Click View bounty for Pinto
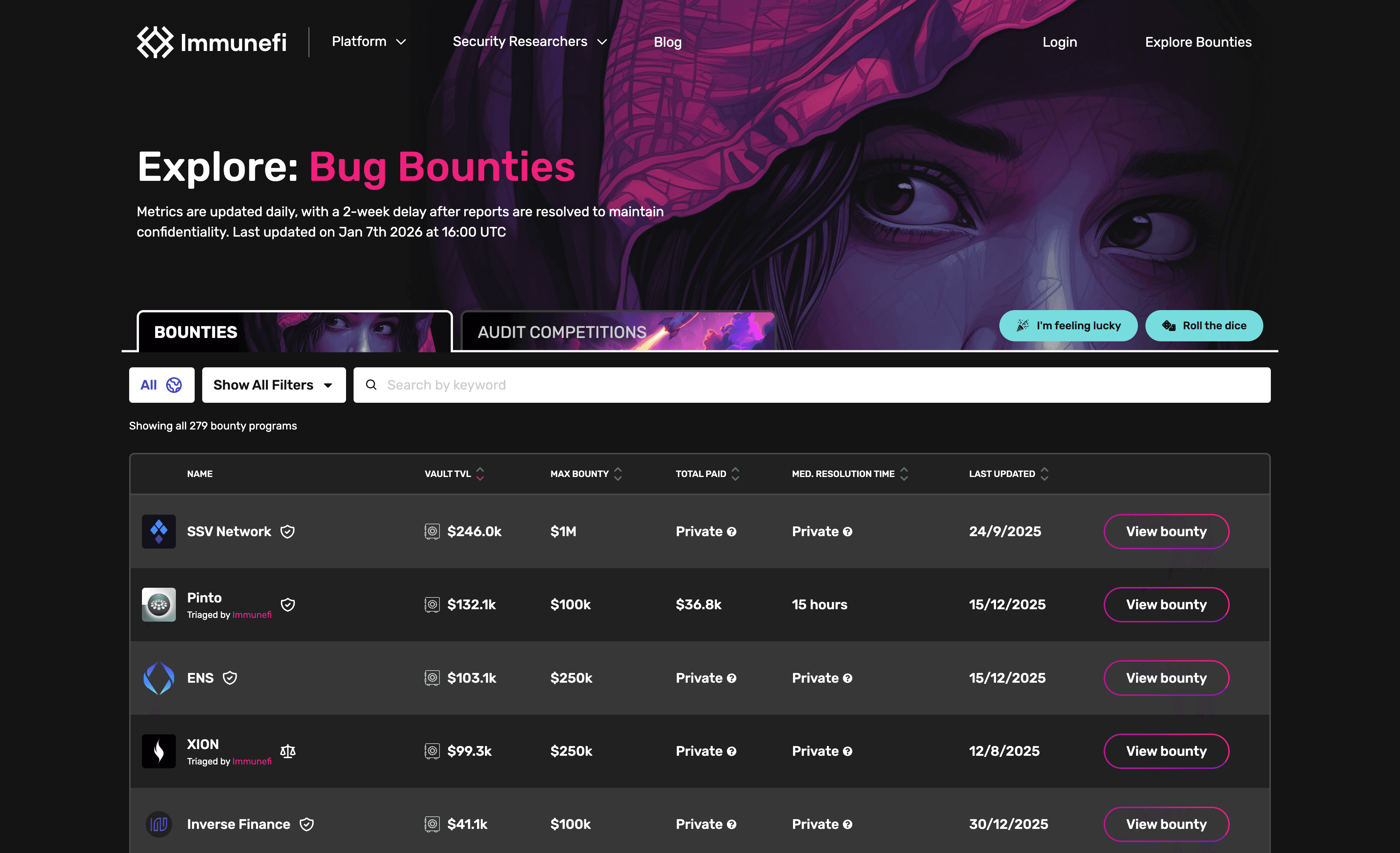1400x853 pixels. pyautogui.click(x=1166, y=604)
